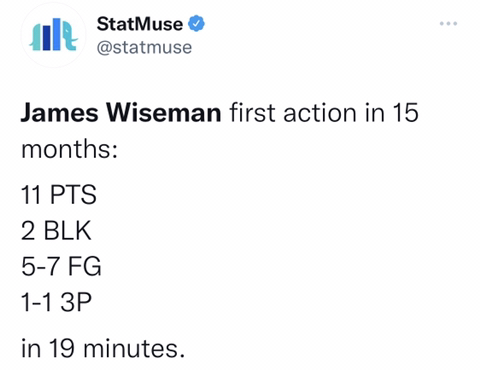Click the "in 19 minutes." line
The height and width of the screenshot is (370, 480).
(x=103, y=348)
